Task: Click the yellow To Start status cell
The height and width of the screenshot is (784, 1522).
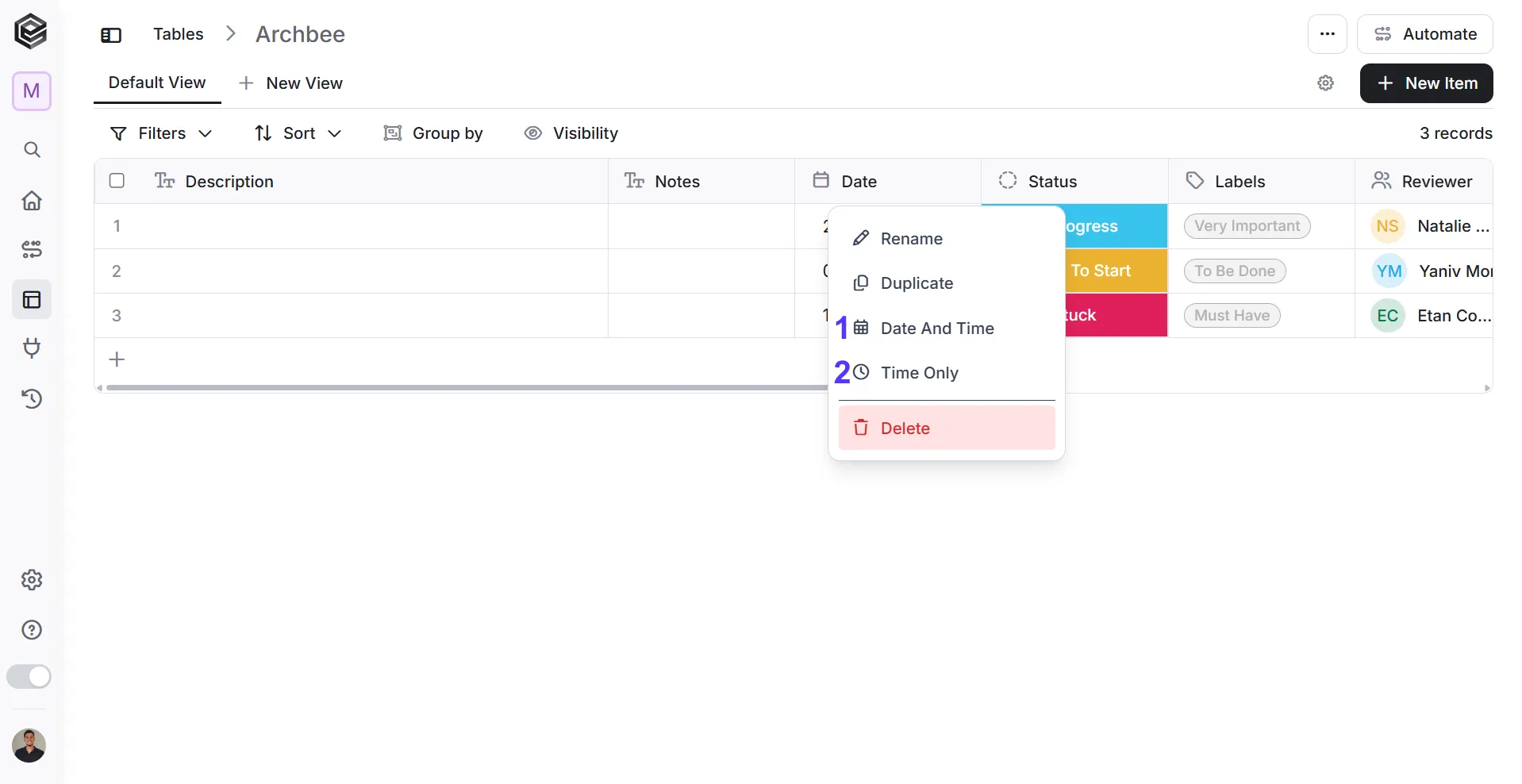Action: tap(1116, 271)
